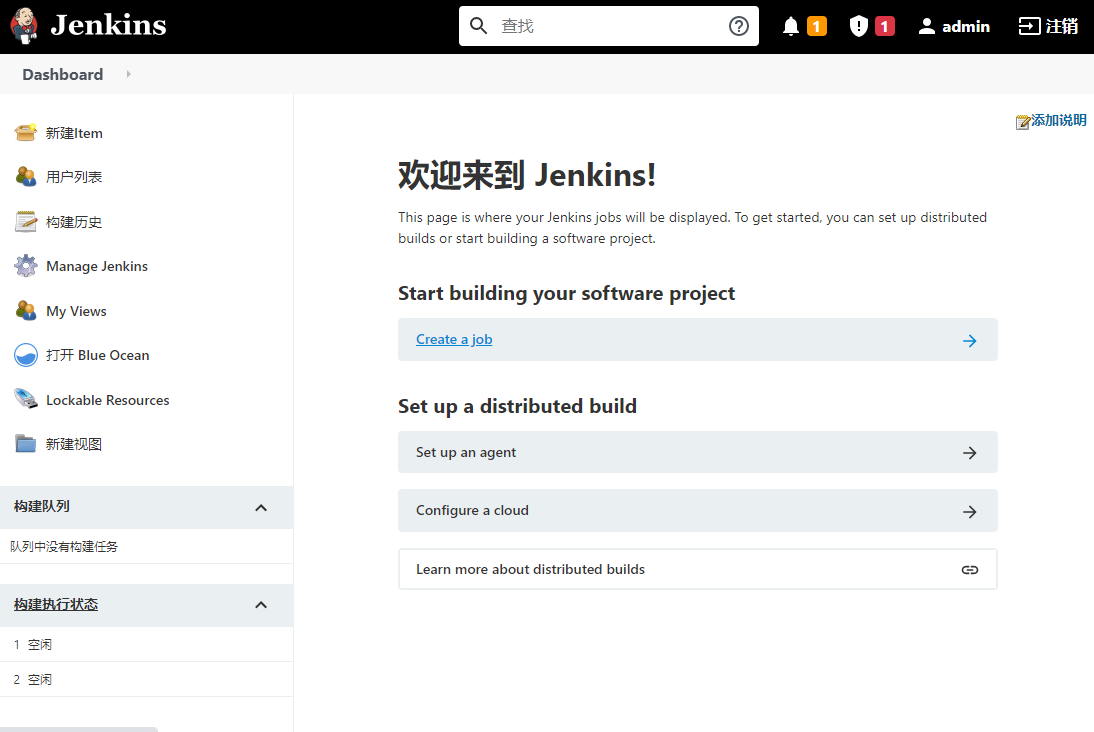This screenshot has width=1094, height=732.
Task: Click the chain link icon in Learn more row
Action: coord(969,570)
